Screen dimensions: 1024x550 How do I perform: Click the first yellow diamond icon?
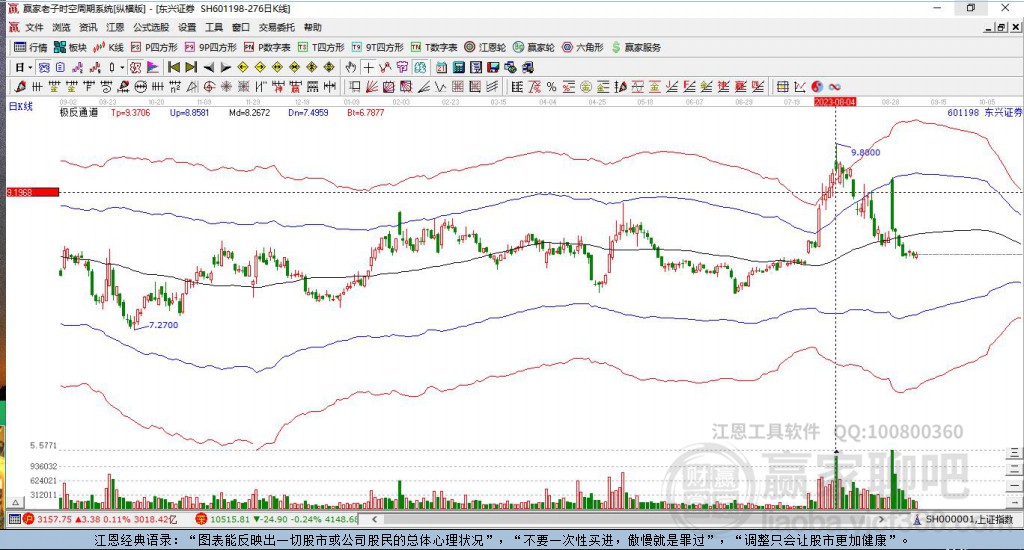click(243, 67)
